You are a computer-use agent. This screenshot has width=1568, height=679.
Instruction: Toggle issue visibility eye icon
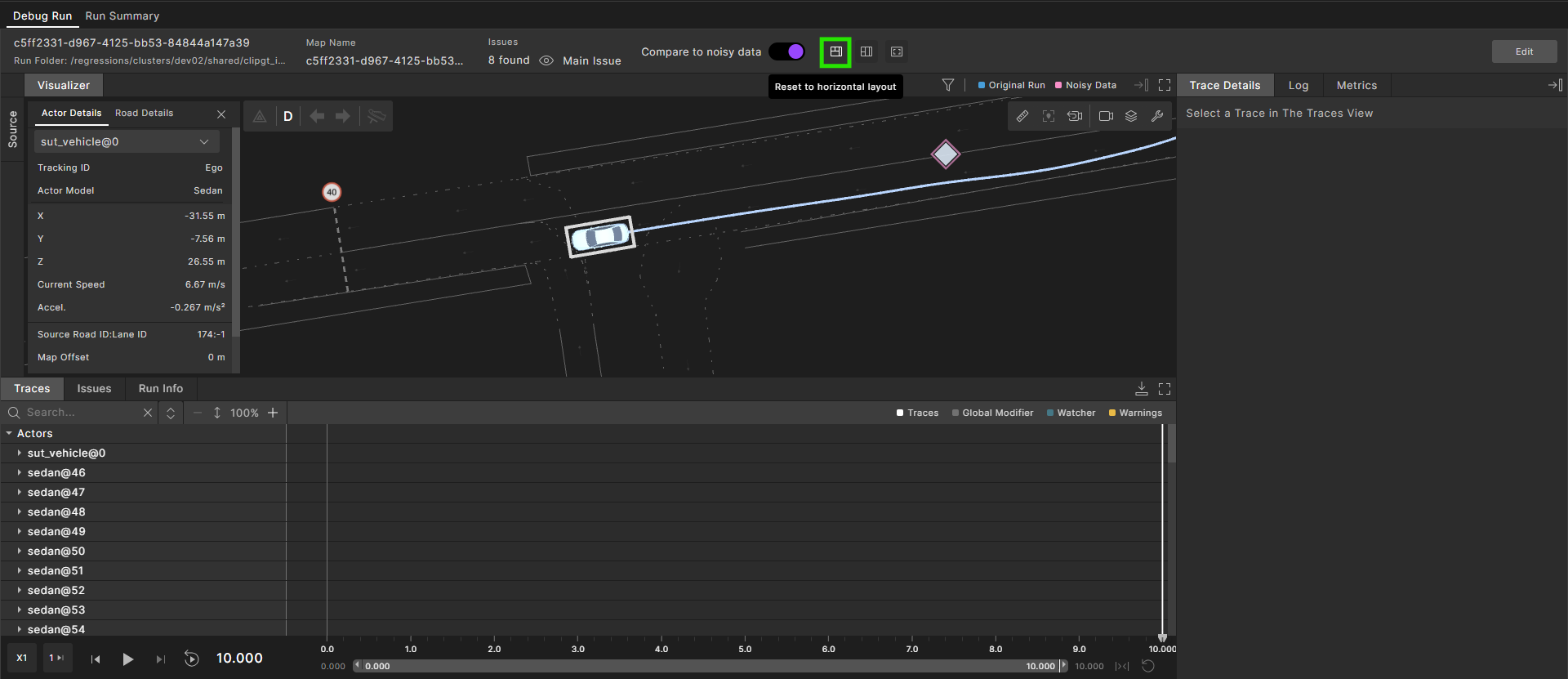[546, 60]
